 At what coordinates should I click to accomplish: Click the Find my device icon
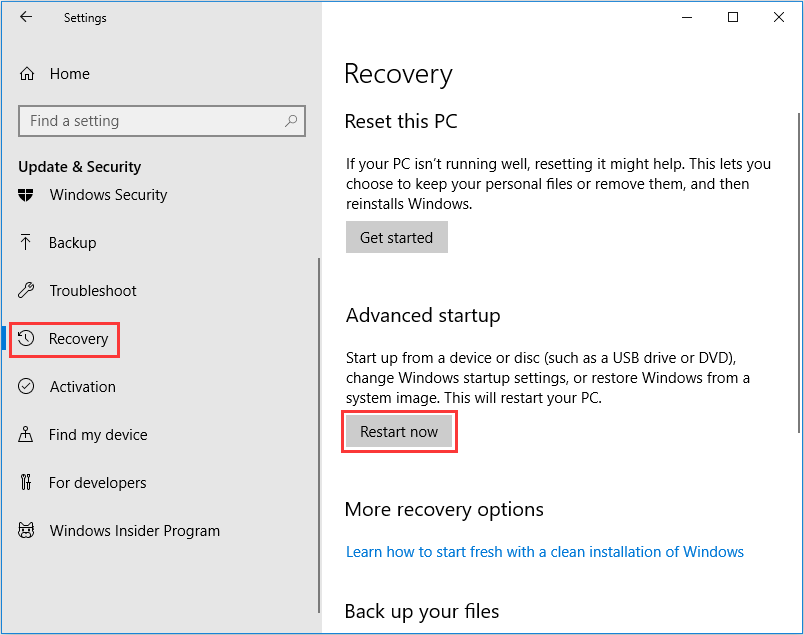click(28, 435)
